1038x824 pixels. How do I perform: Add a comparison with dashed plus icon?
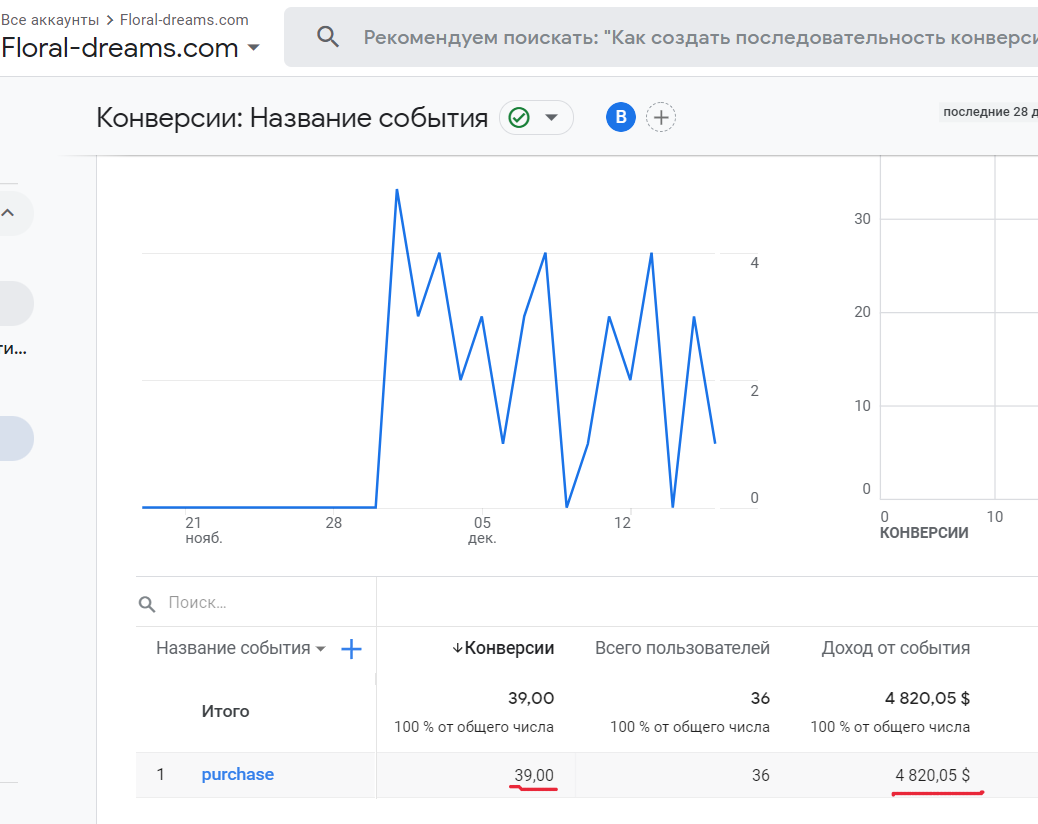point(661,118)
